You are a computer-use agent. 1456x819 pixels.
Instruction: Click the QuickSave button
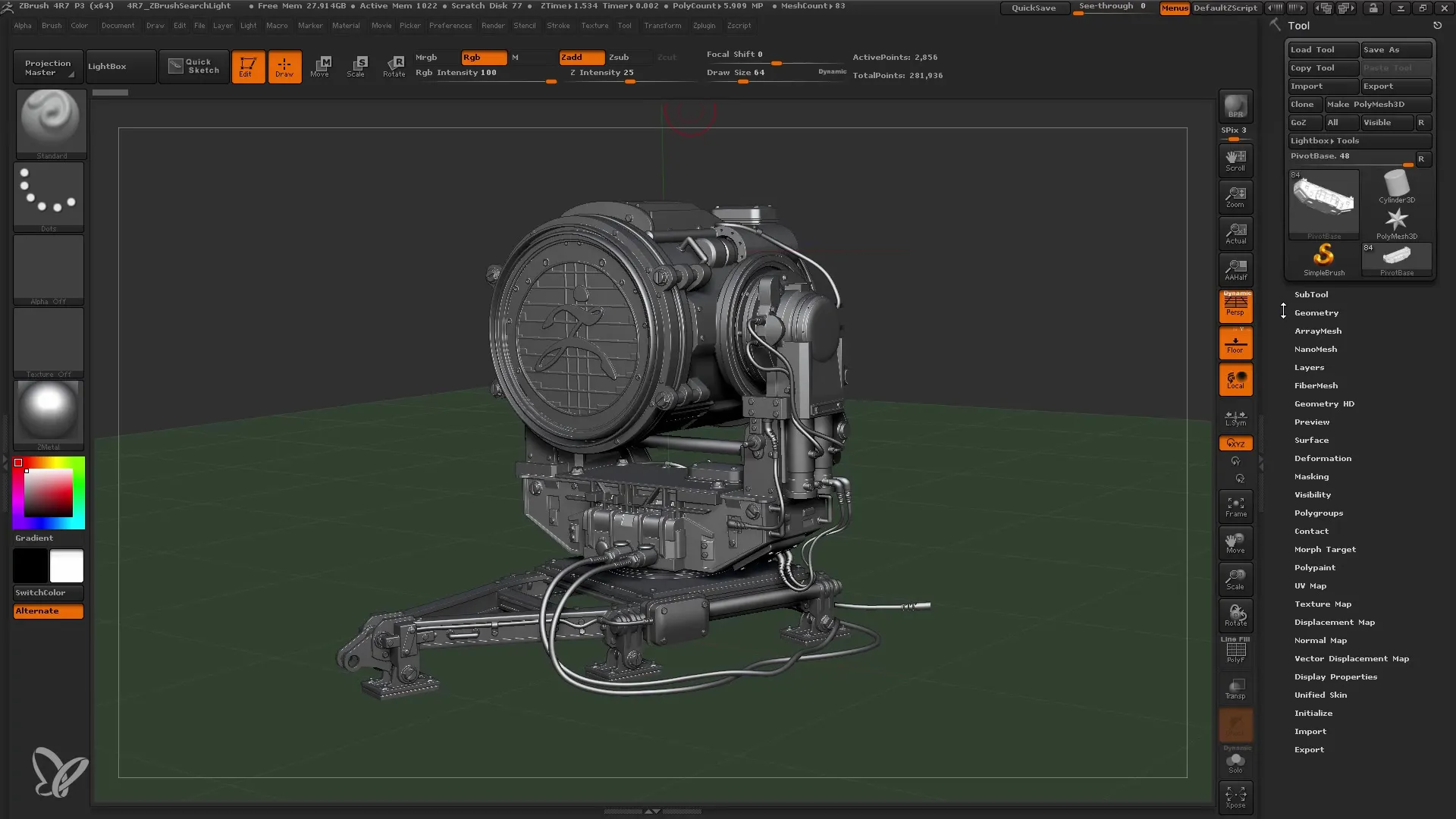pyautogui.click(x=1034, y=8)
